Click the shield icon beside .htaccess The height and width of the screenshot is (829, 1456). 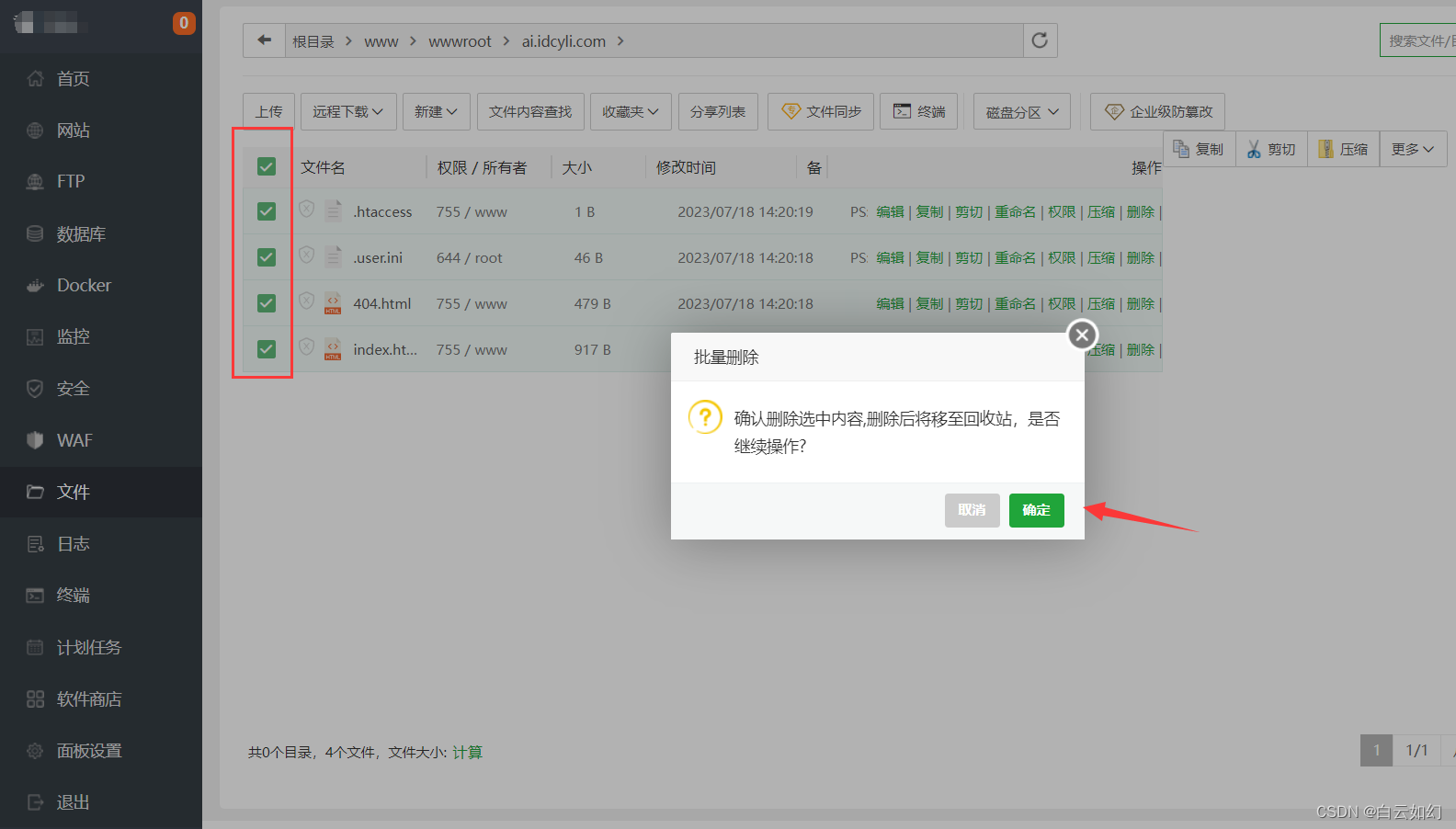click(x=307, y=210)
